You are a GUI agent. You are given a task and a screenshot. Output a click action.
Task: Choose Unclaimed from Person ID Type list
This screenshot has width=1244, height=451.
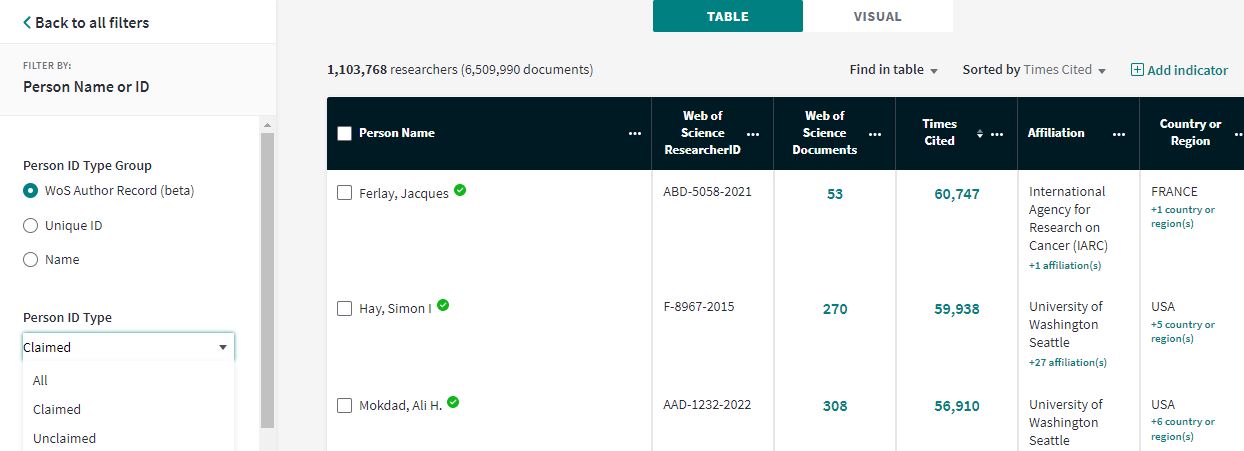pyautogui.click(x=64, y=438)
